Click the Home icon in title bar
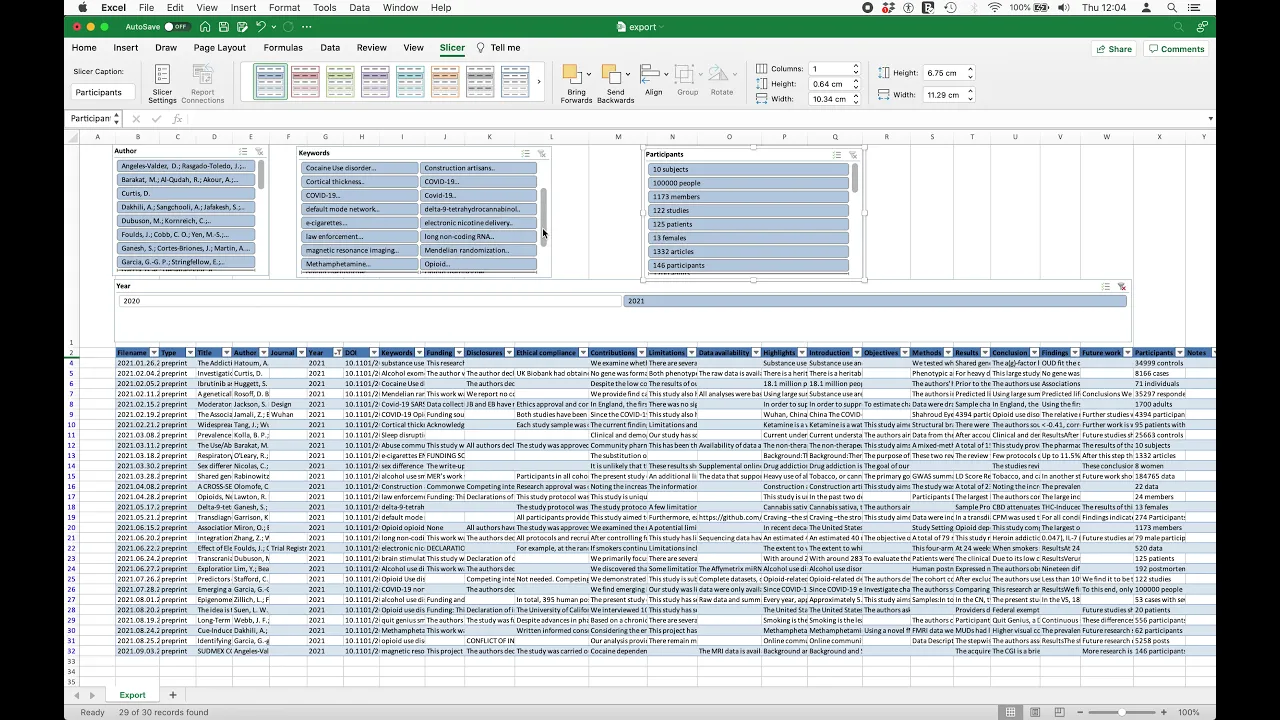 pyautogui.click(x=205, y=27)
